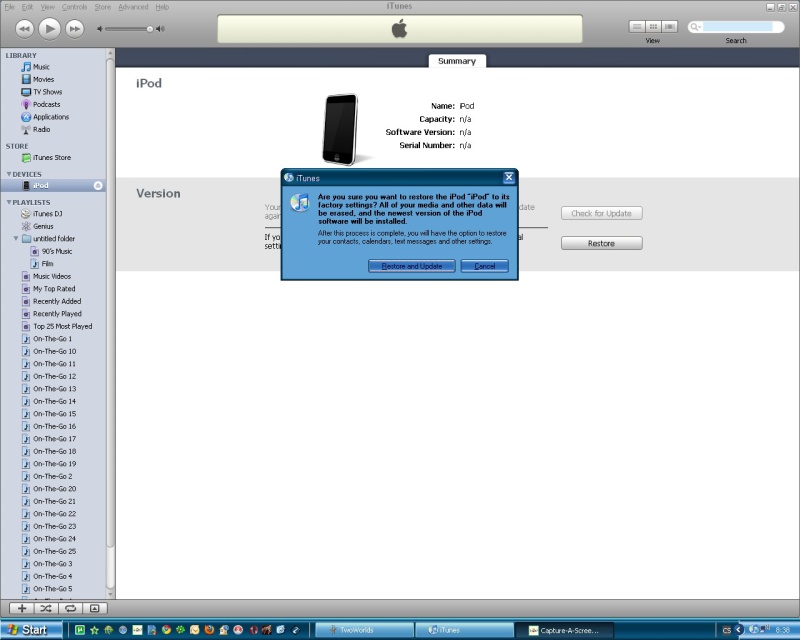Select the Summary tab
Image resolution: width=800 pixels, height=640 pixels.
[x=457, y=61]
